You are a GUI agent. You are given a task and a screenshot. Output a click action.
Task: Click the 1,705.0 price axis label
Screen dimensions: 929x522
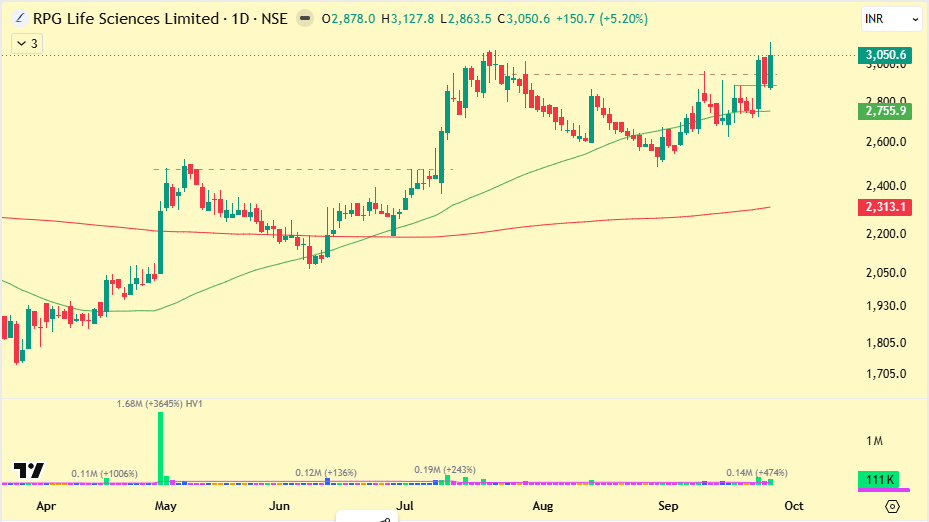886,374
